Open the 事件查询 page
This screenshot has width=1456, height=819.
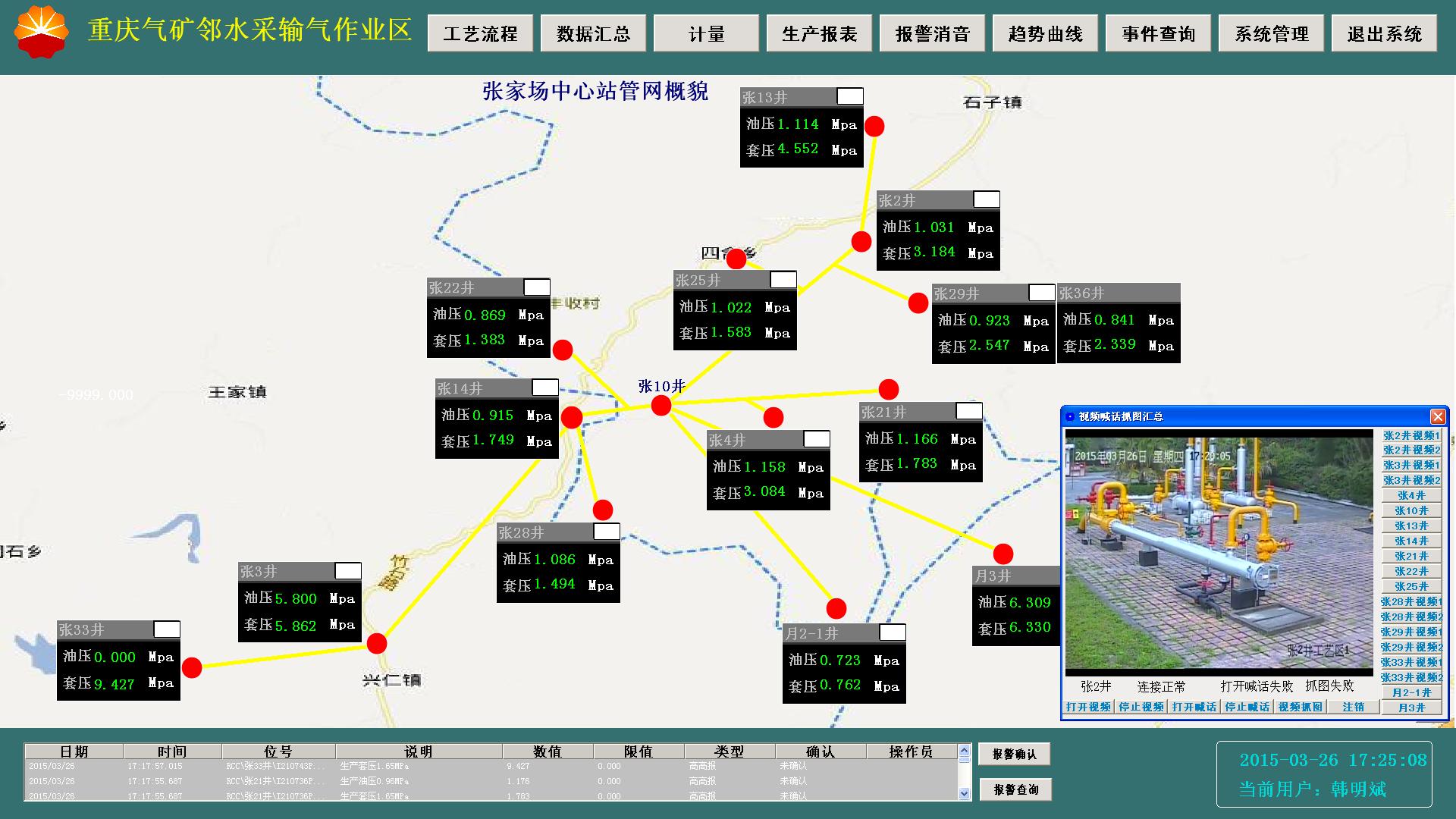click(x=1158, y=33)
